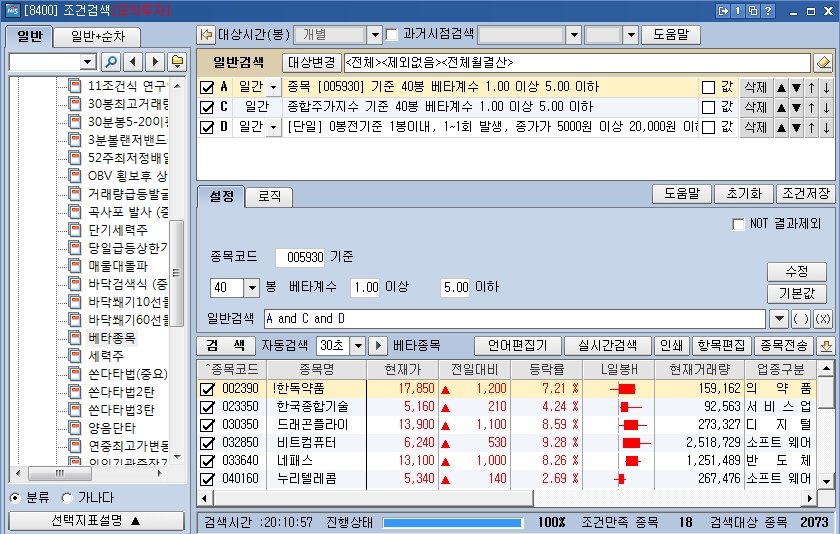
Task: Click the 종목코드 005930 input field
Action: tap(300, 258)
